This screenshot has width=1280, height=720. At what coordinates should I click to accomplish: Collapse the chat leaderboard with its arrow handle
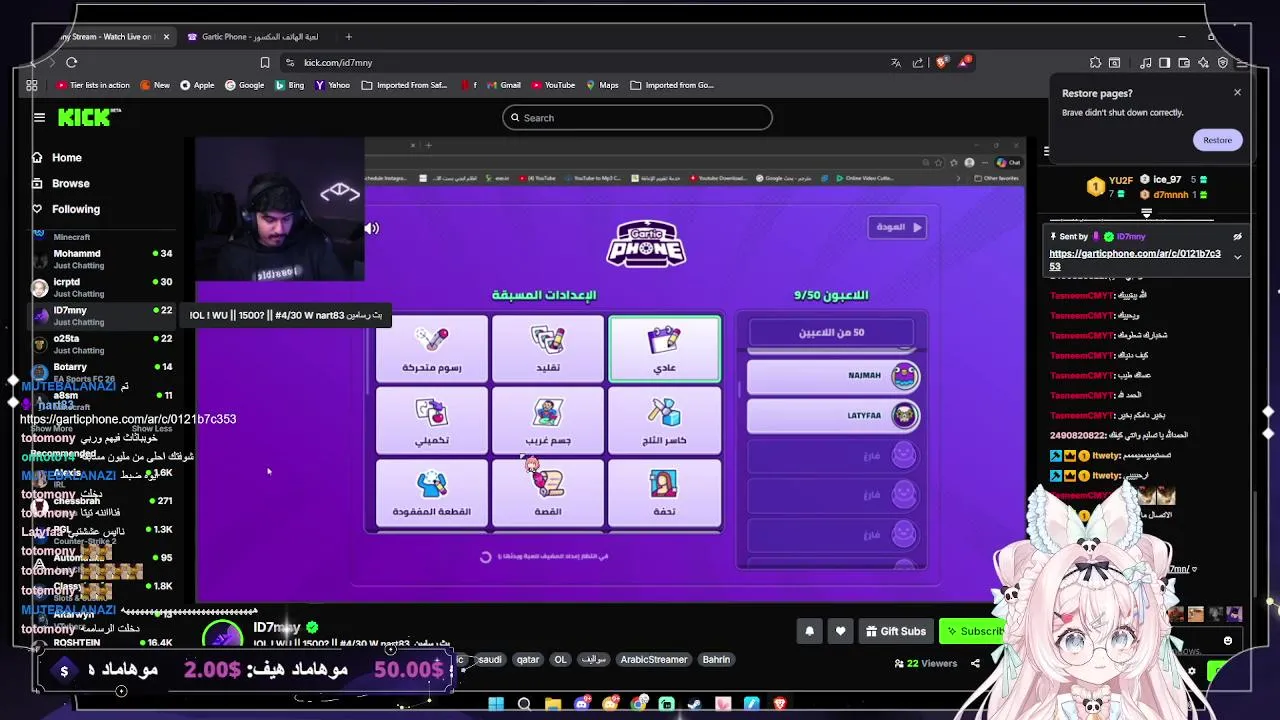pos(1146,213)
